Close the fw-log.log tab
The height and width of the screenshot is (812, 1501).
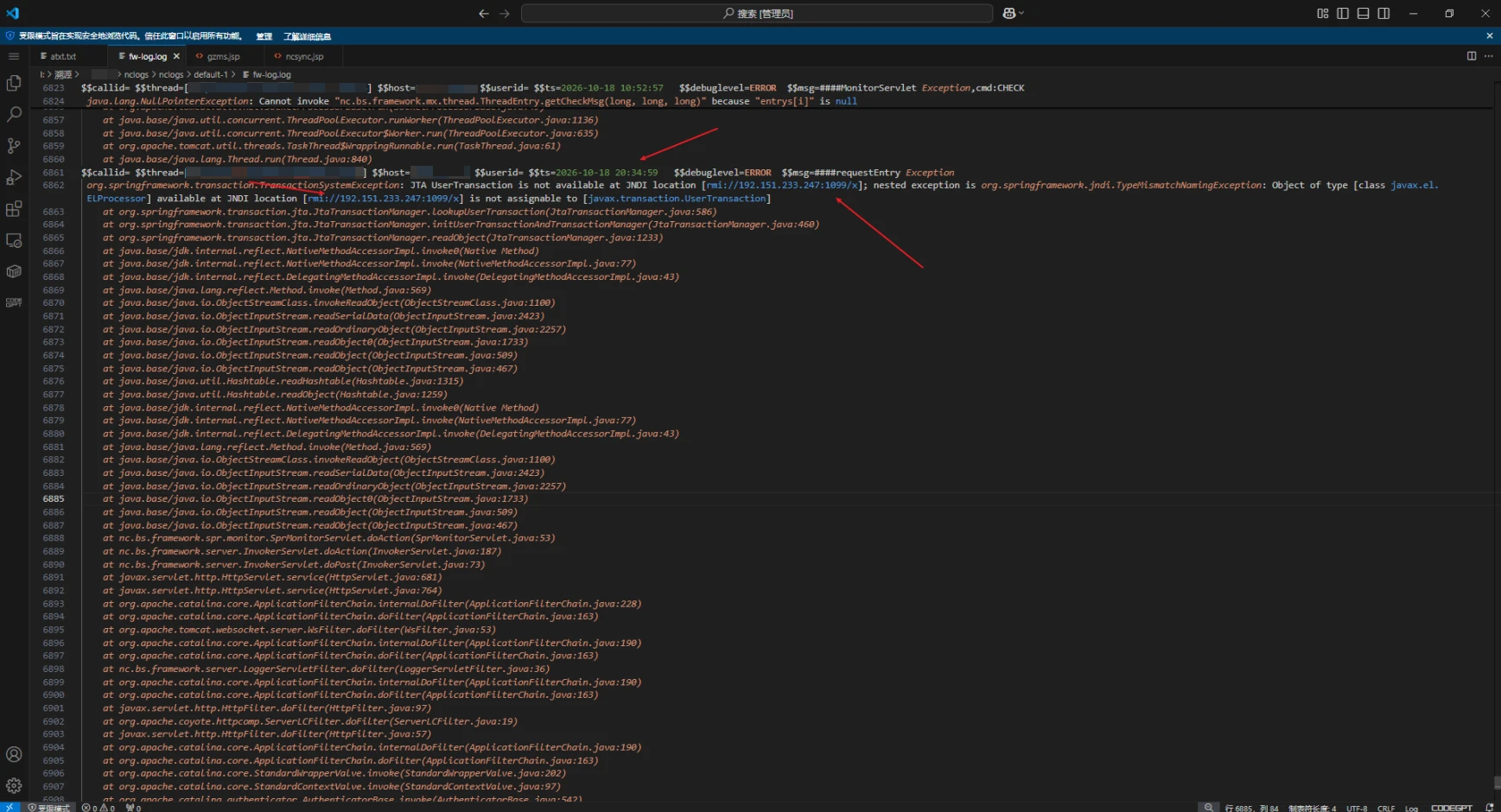click(x=176, y=56)
